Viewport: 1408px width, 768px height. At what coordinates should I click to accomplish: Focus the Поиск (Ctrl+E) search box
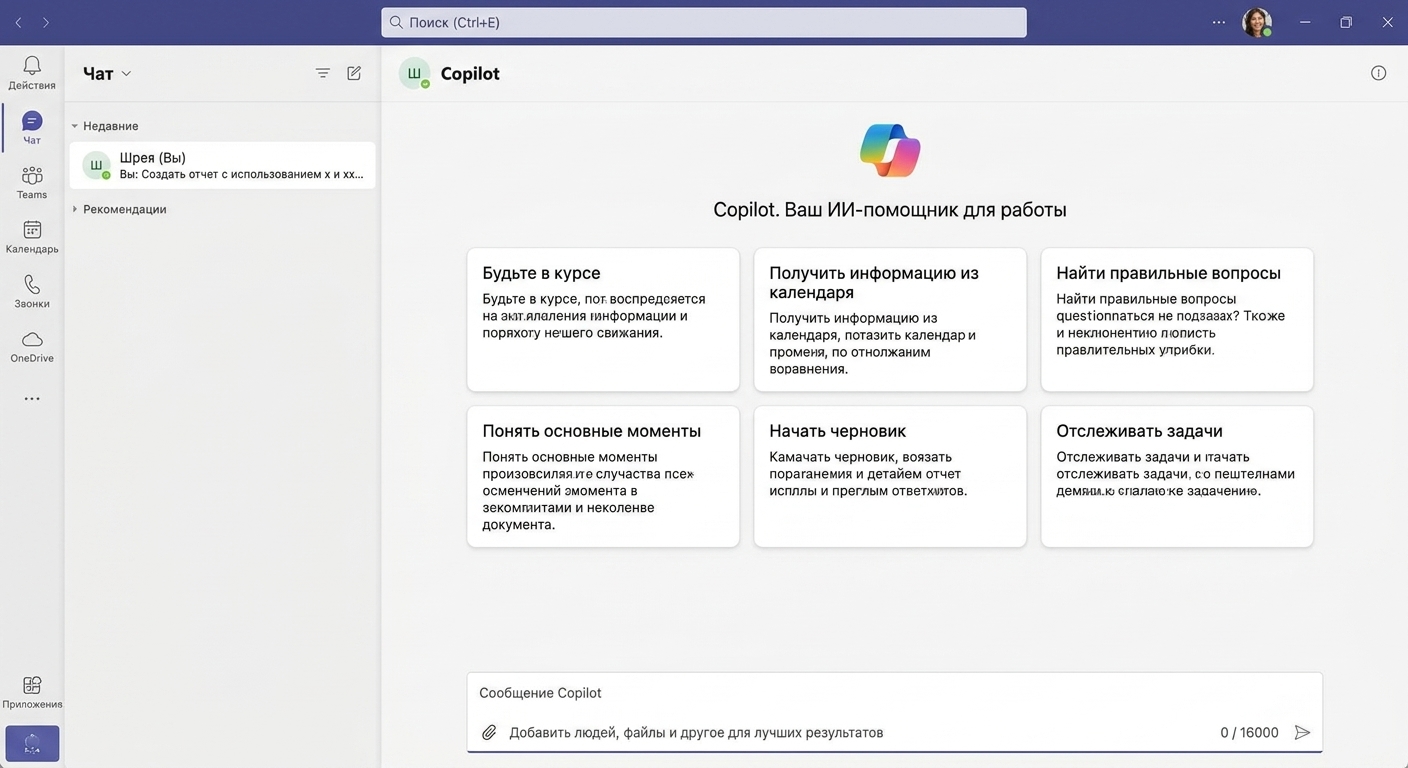tap(704, 22)
